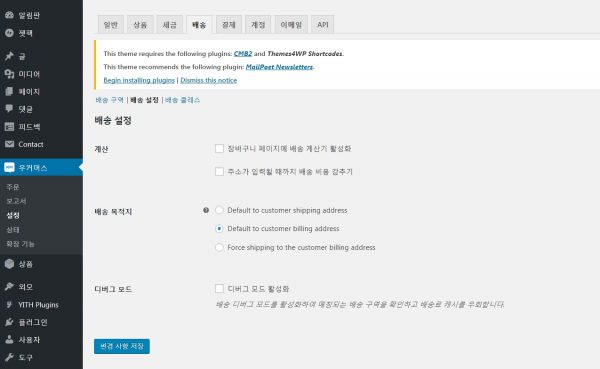Click the 우커머스 WooCommerce icon
600x369 pixels.
(9, 167)
